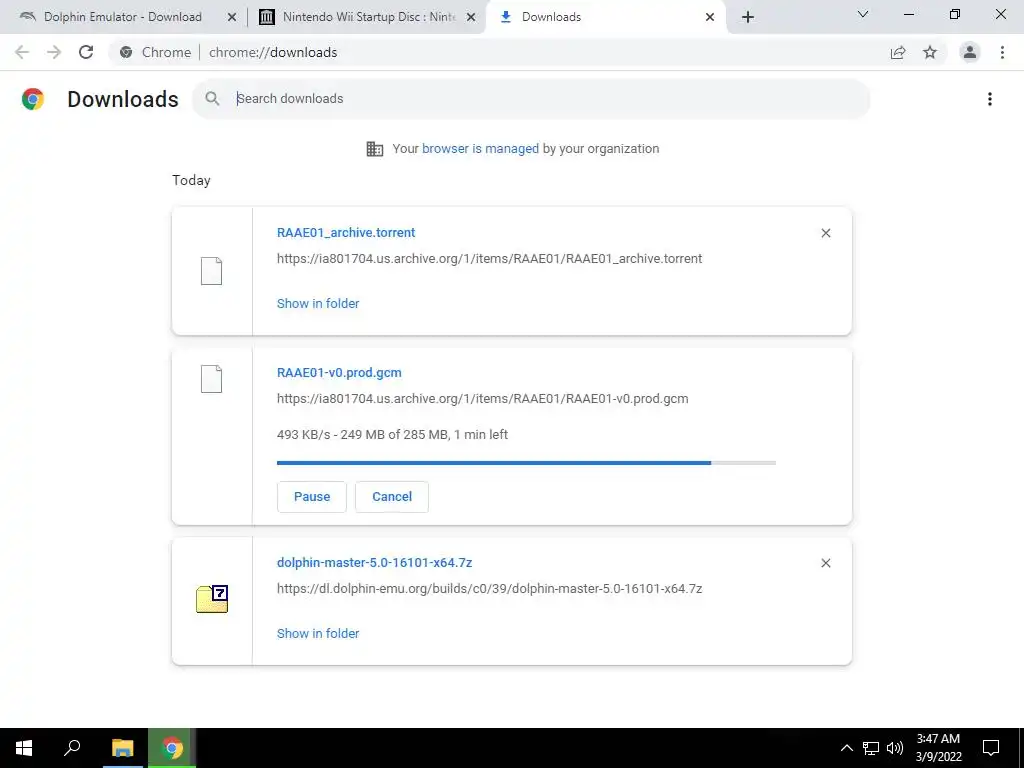Image resolution: width=1024 pixels, height=768 pixels.
Task: Open the Downloads page more actions menu
Action: pos(990,99)
